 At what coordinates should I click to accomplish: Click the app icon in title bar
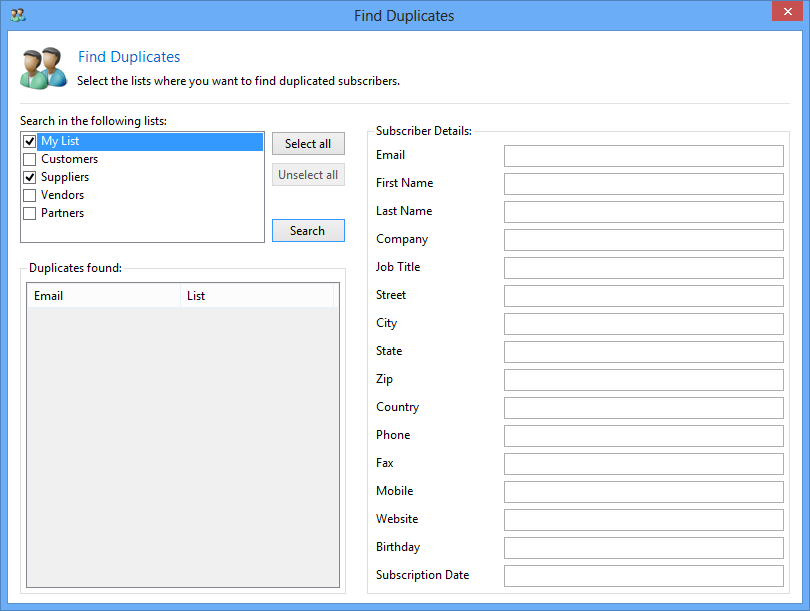[x=18, y=15]
